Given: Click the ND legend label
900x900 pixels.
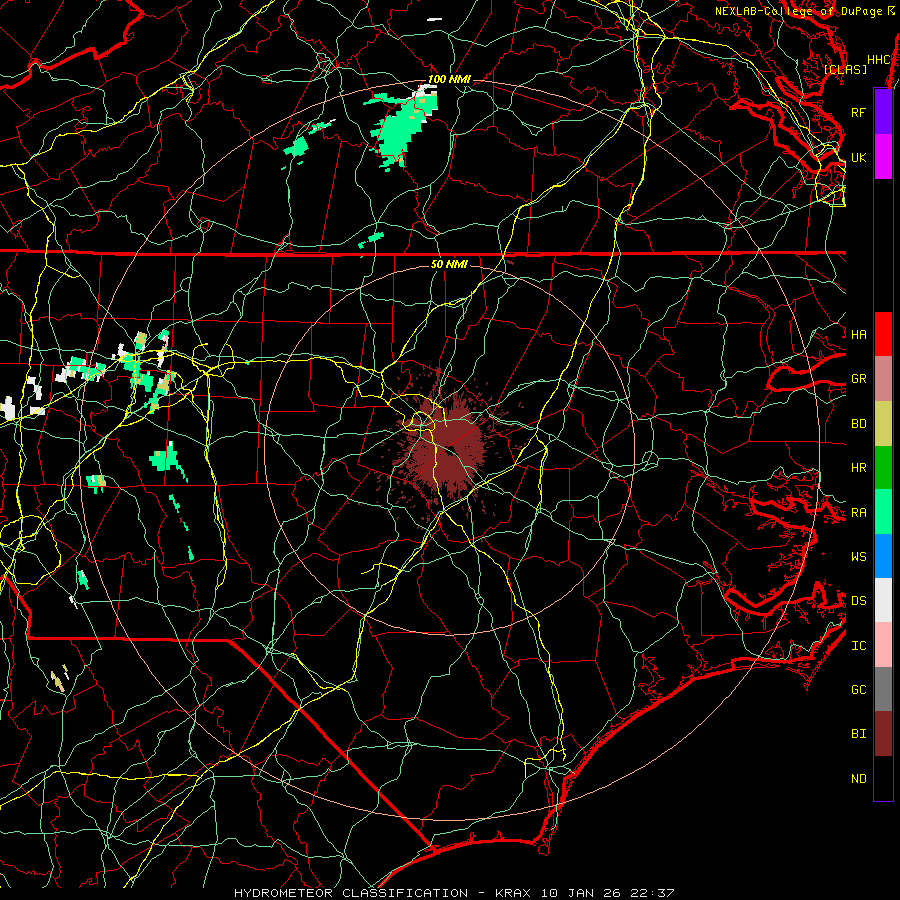Looking at the screenshot, I should (x=858, y=778).
